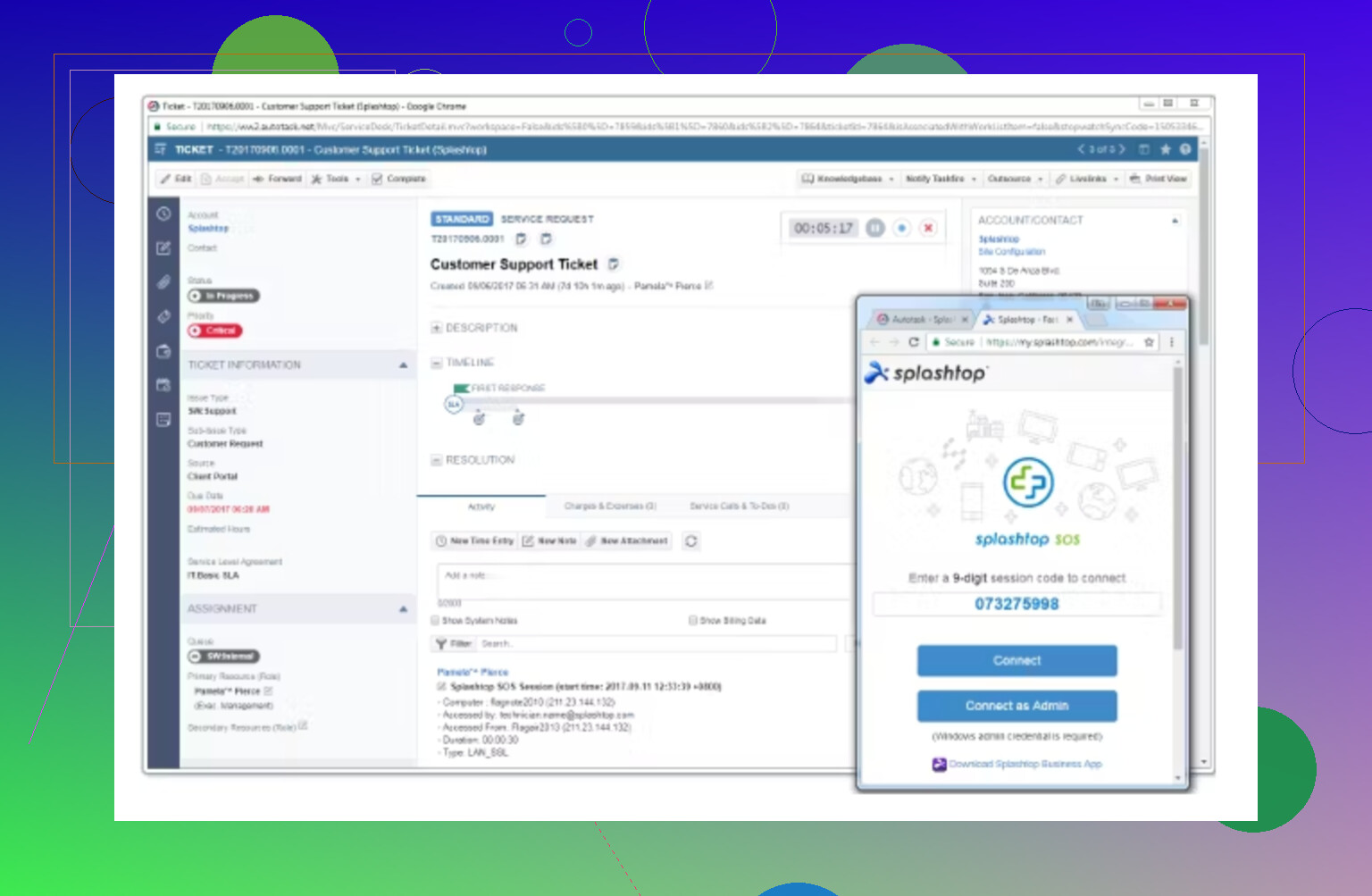The width and height of the screenshot is (1372, 896).
Task: Pause the ticket stopwatch timer
Action: point(875,228)
